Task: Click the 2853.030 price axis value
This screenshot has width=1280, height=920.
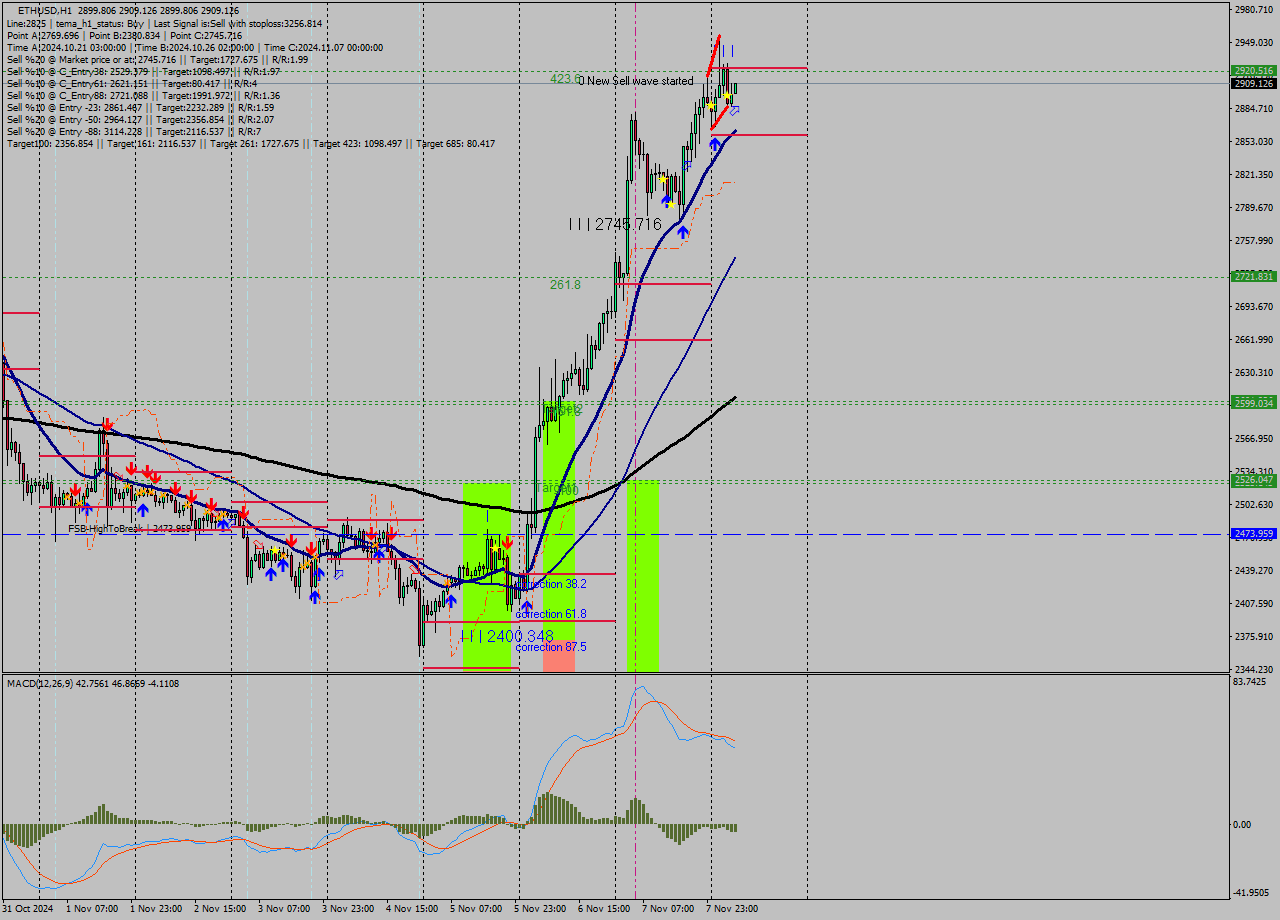Action: point(1254,141)
